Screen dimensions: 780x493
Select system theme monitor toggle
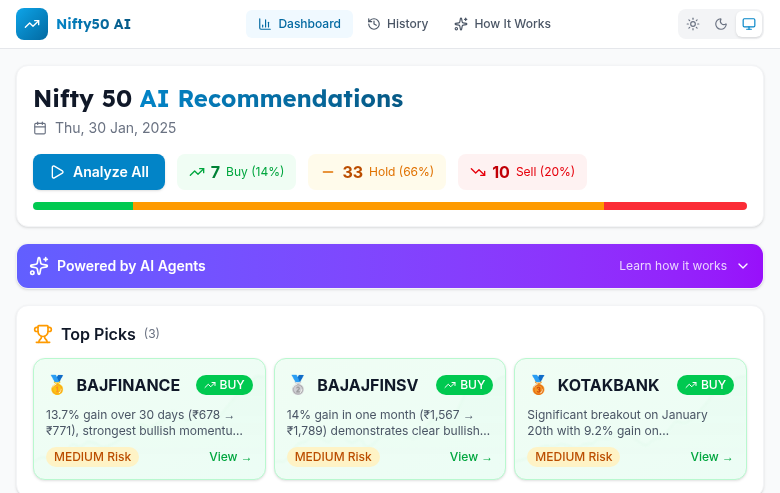(x=748, y=24)
